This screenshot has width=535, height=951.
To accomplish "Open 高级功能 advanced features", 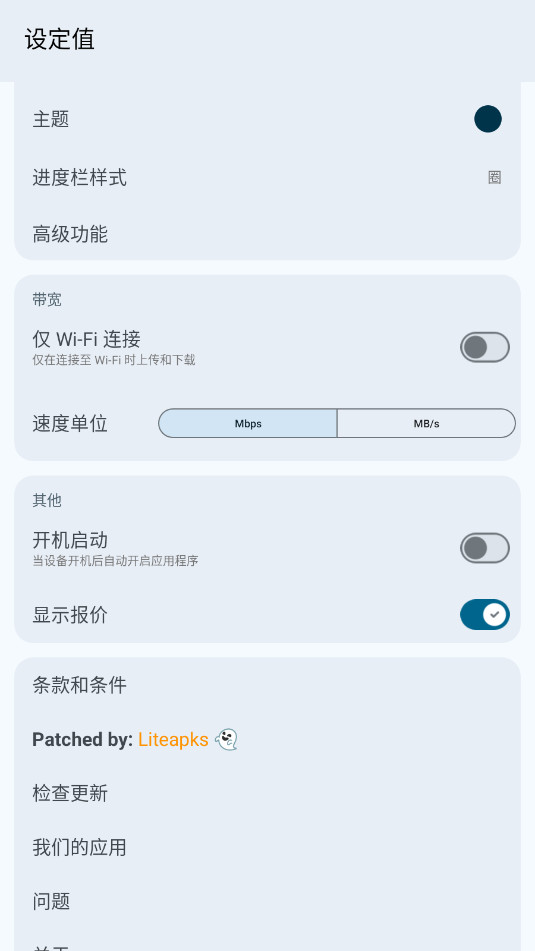I will (267, 234).
